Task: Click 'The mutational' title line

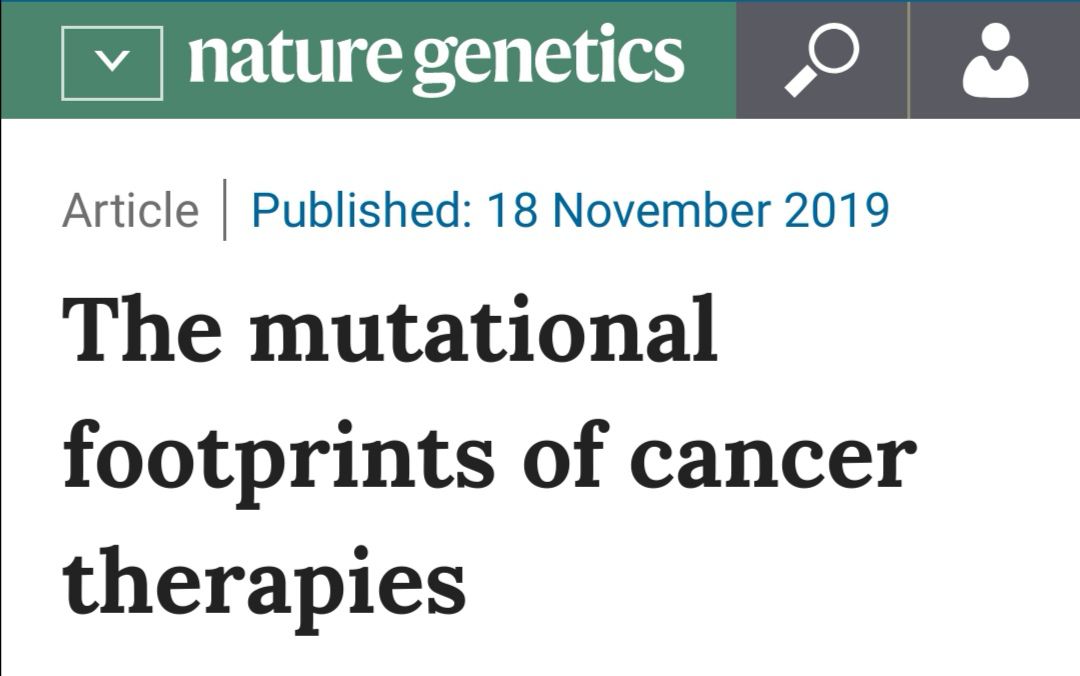Action: (390, 329)
